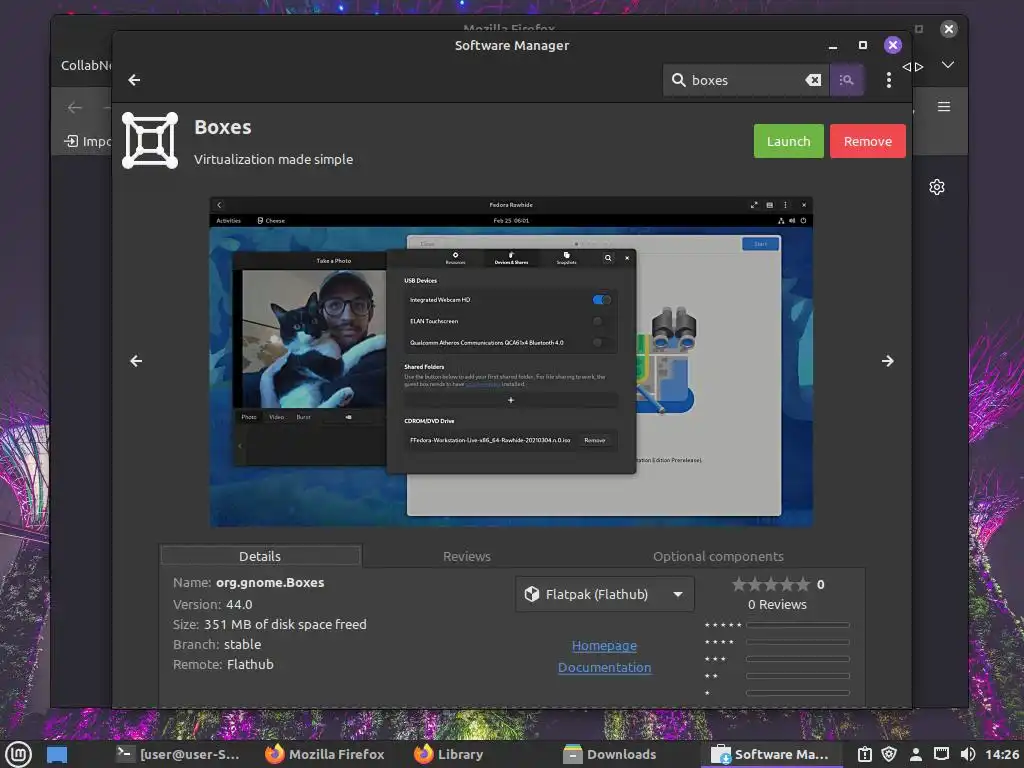This screenshot has height=768, width=1024.
Task: Switch to the terminal taskbar window
Action: (178, 754)
